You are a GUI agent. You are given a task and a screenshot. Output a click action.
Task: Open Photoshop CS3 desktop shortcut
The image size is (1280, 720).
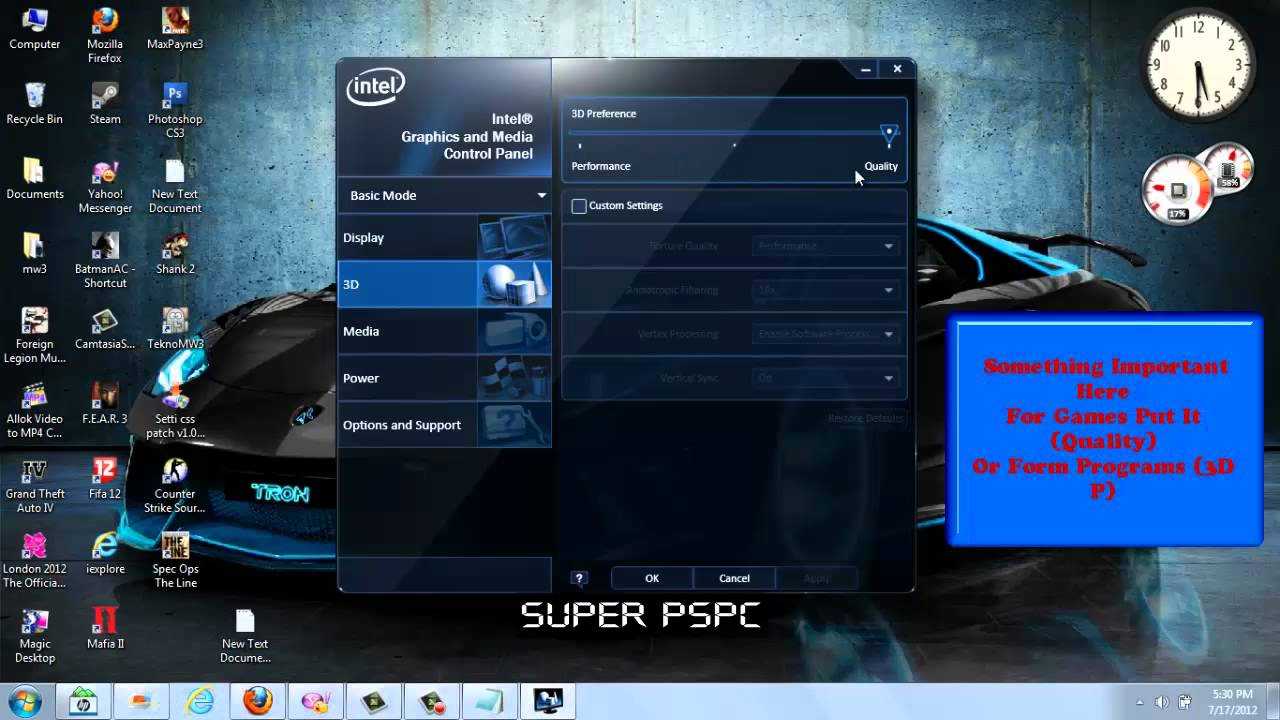tap(175, 110)
